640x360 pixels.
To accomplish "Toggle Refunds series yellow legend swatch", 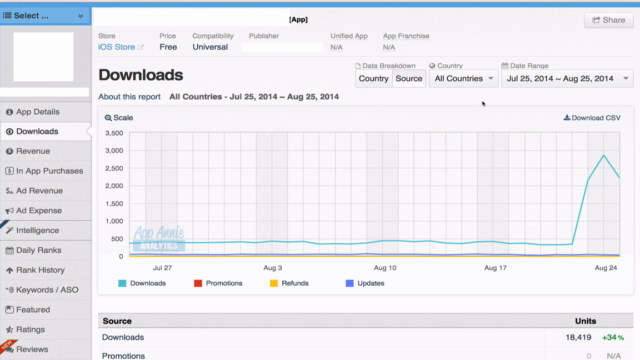I will [274, 283].
